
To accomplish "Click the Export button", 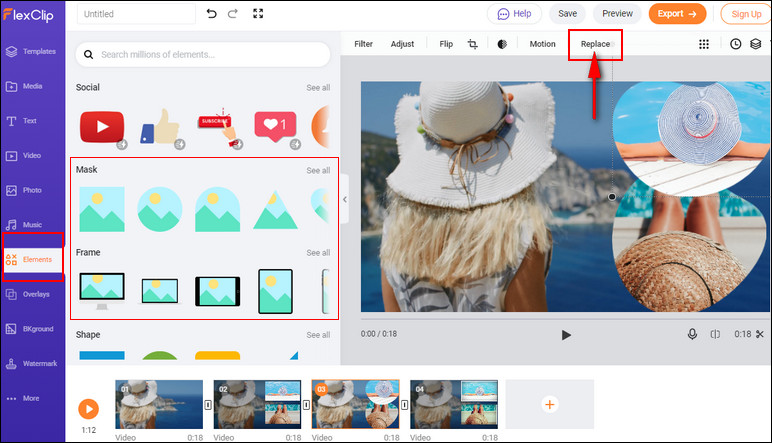I will (677, 14).
